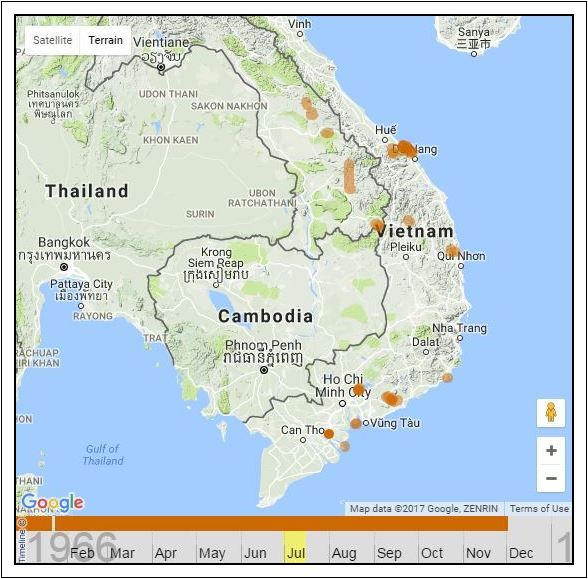Image resolution: width=588 pixels, height=579 pixels.
Task: Click the Ho Chi Minh City marker
Action: [359, 390]
